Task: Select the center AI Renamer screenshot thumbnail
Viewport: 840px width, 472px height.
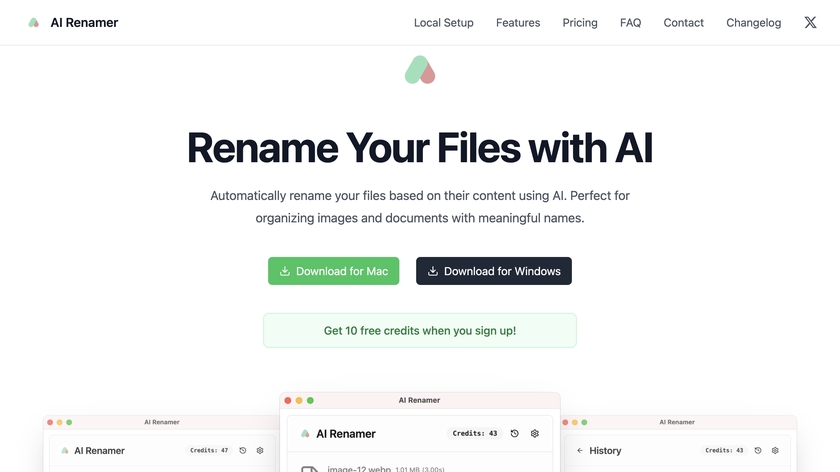Action: coord(420,432)
